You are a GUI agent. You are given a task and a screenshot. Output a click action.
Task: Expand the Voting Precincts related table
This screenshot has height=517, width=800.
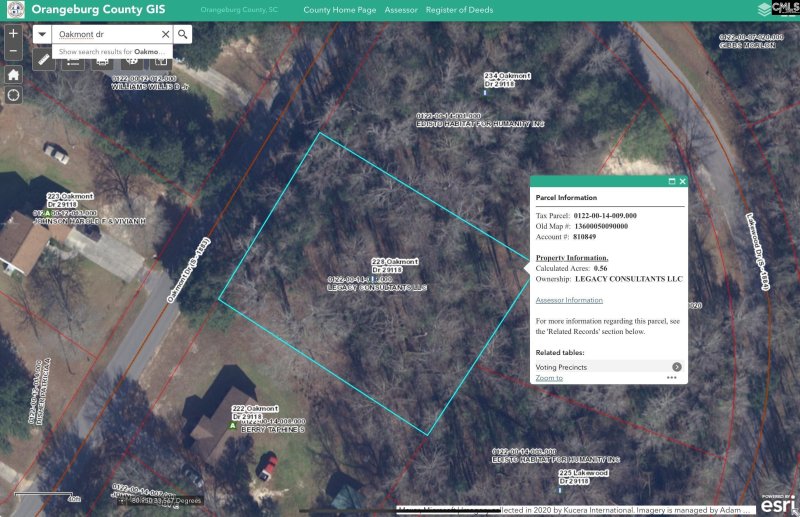click(x=677, y=367)
